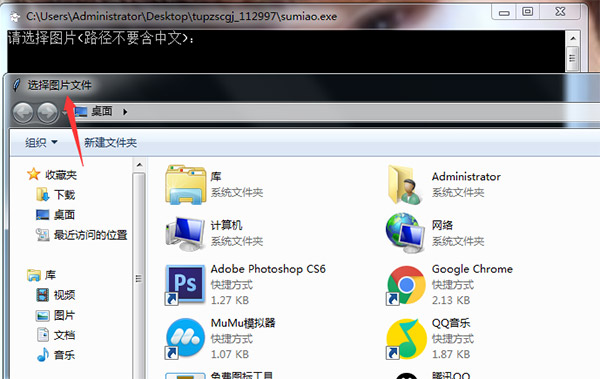Viewport: 600px width, 379px height.
Task: Click the 音乐 music note icon
Action: [x=42, y=355]
